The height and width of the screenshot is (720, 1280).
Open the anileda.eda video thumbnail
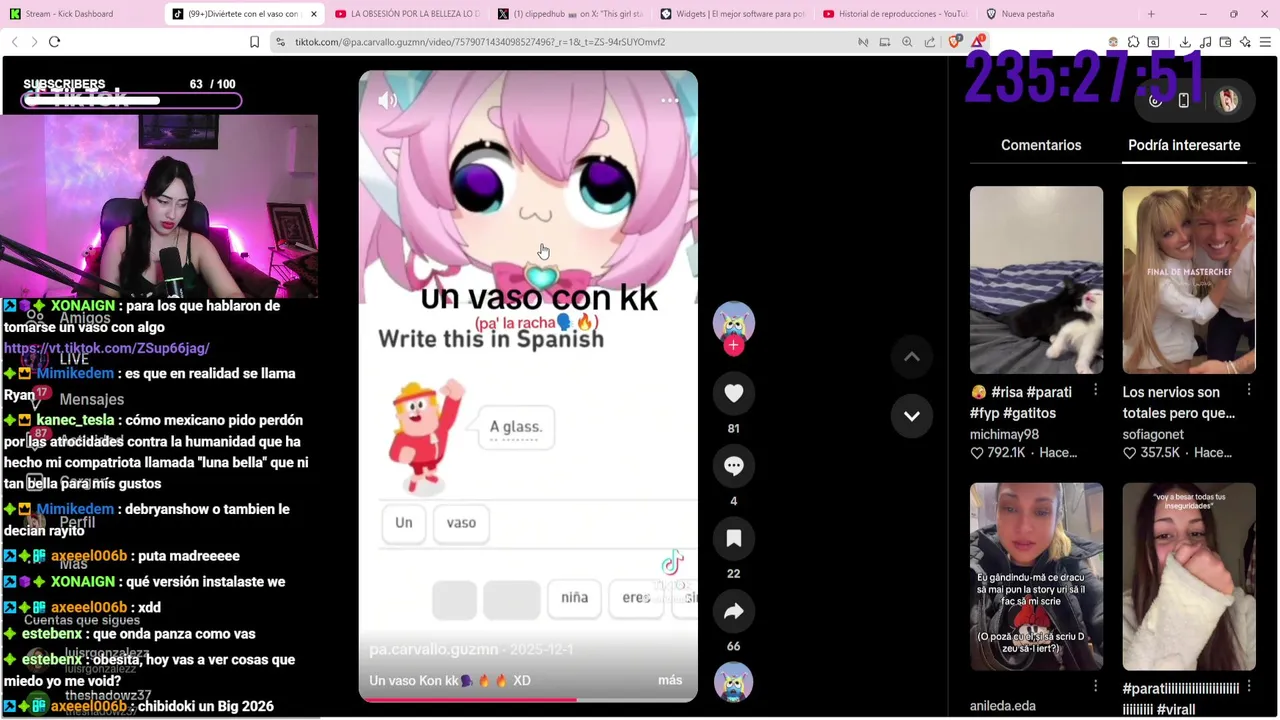pyautogui.click(x=1036, y=577)
